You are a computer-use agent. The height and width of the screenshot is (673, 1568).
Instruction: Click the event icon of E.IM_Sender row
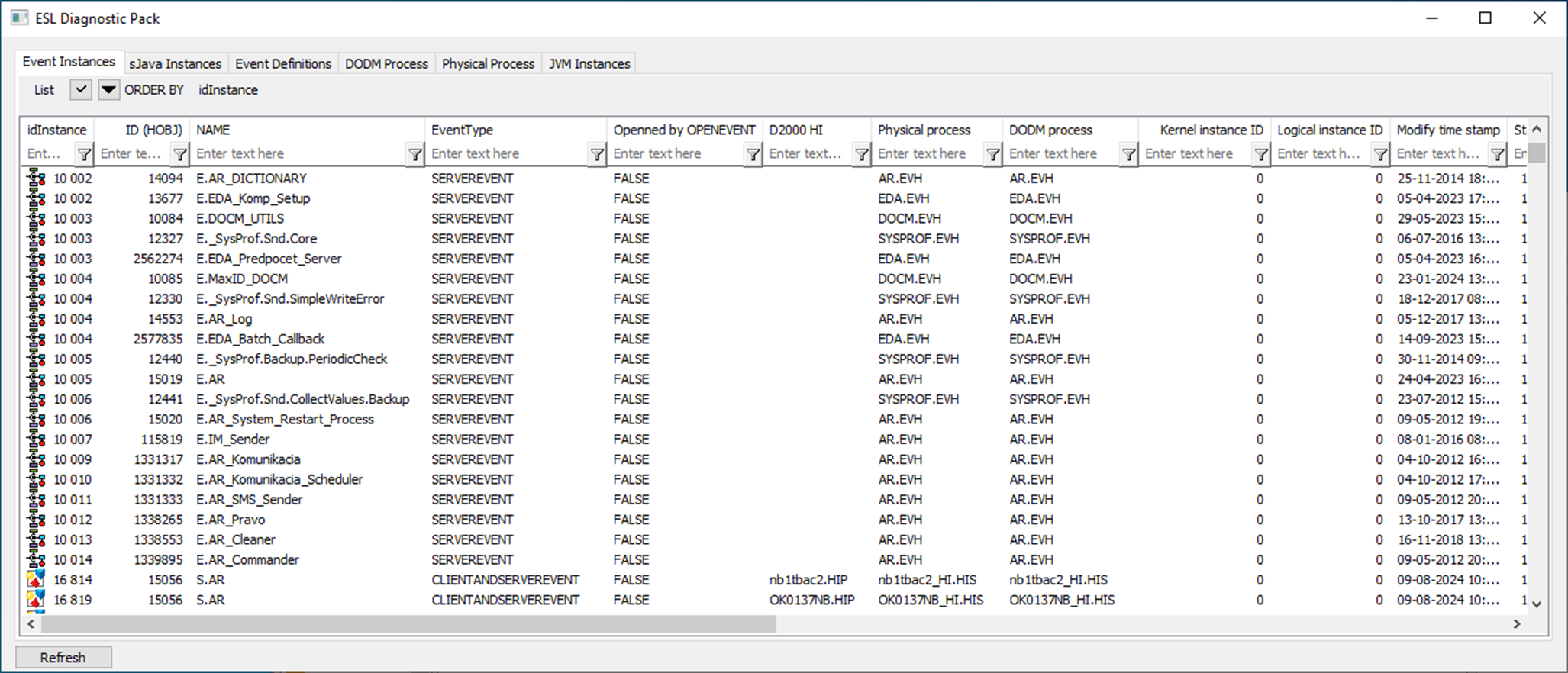tap(36, 440)
